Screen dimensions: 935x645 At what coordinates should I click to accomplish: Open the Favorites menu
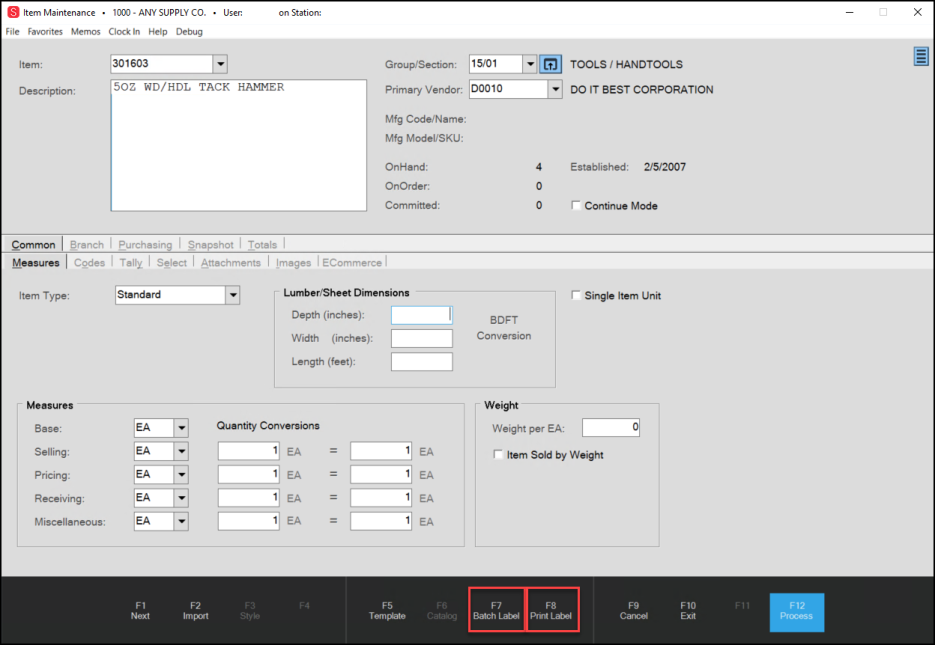click(x=45, y=31)
